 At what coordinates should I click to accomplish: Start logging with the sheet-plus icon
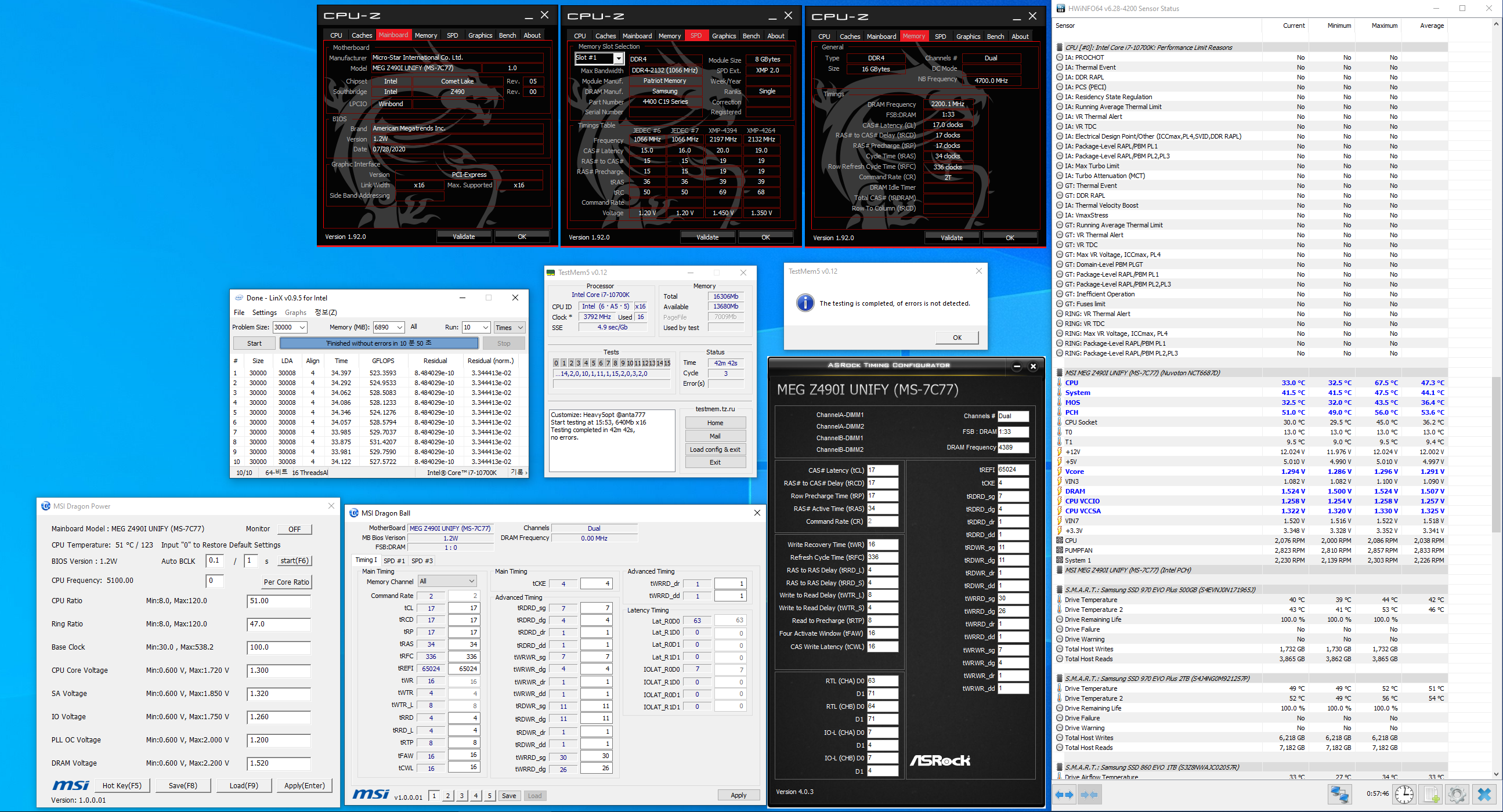point(1431,795)
